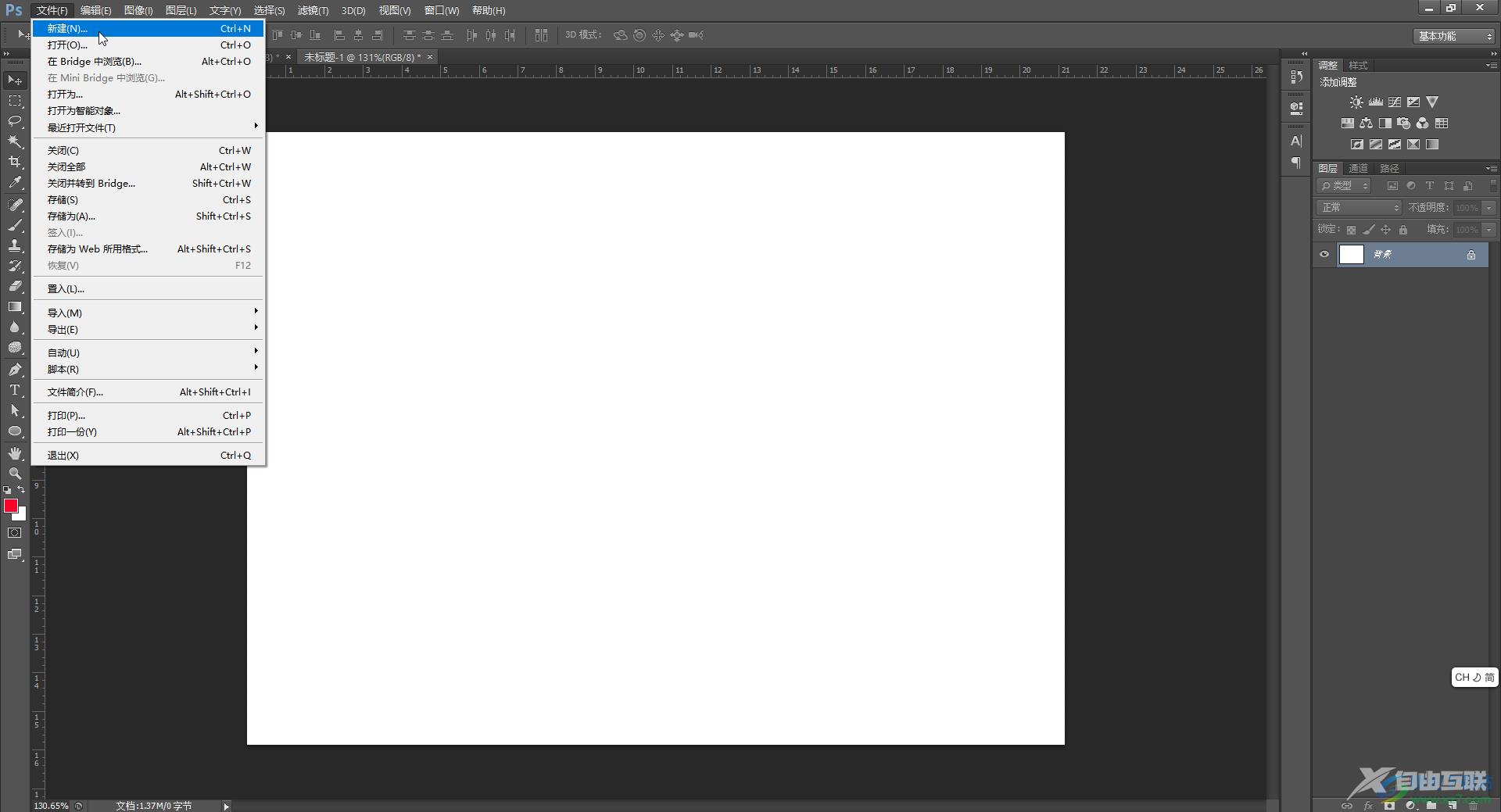Open the History panel icon
The image size is (1501, 812).
coord(1296,77)
